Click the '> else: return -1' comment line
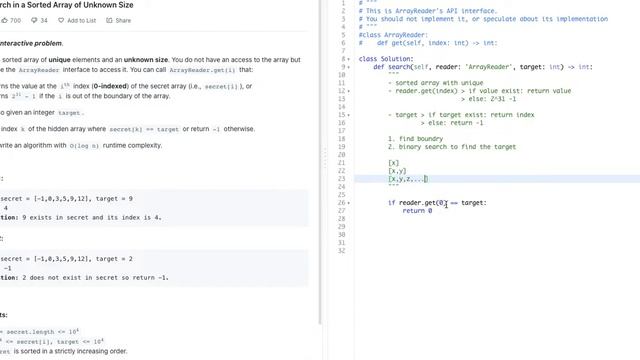Viewport: 640px width, 360px height. [x=452, y=123]
